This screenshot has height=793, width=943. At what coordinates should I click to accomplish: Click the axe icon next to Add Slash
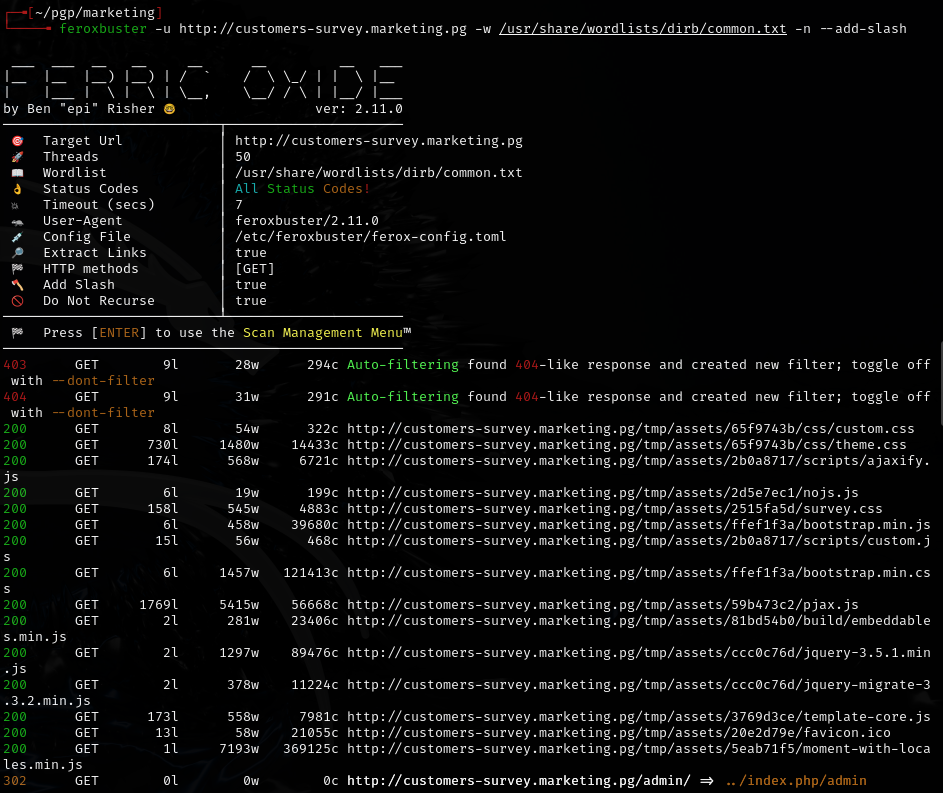[17, 285]
